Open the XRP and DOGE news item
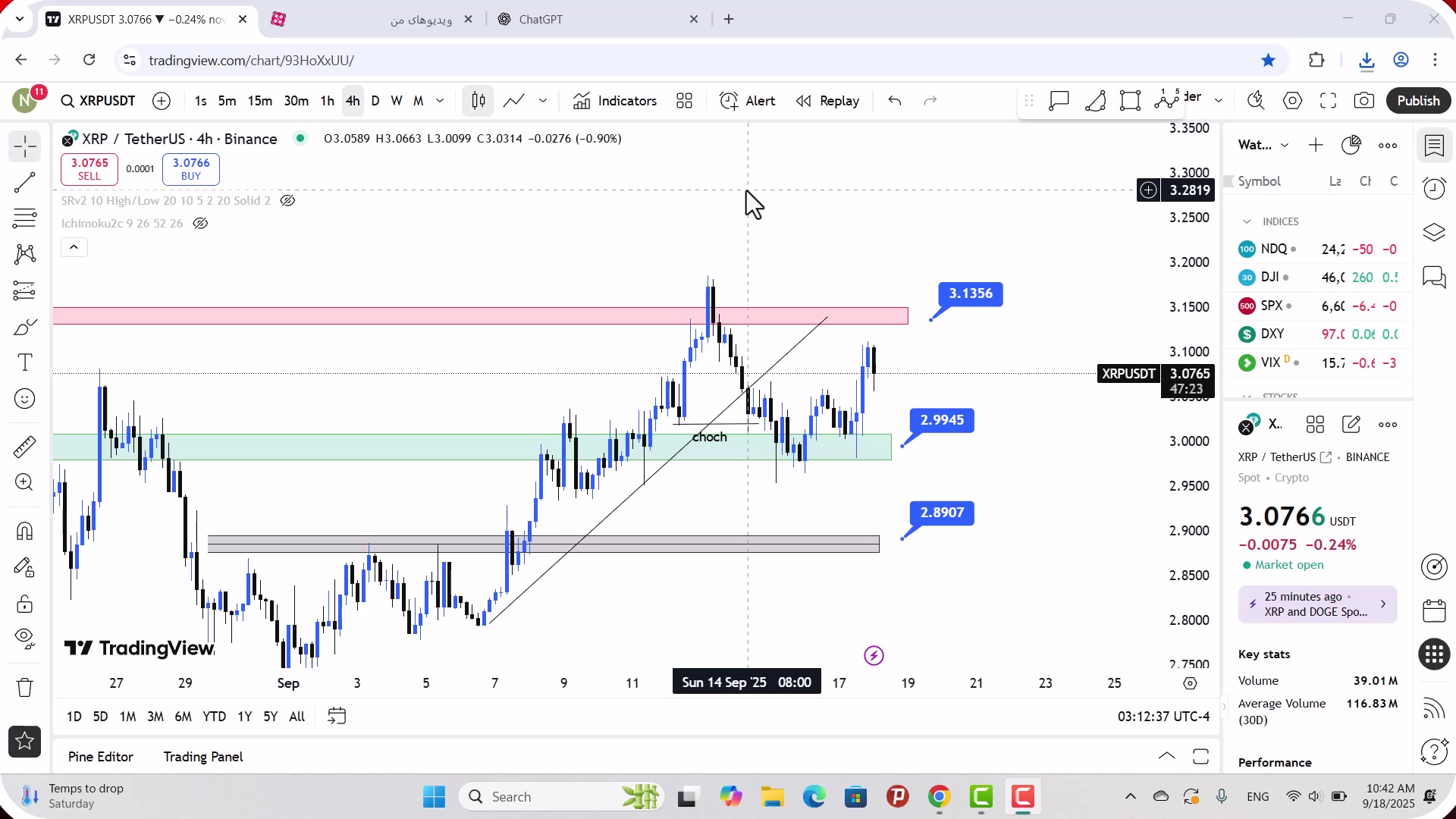The width and height of the screenshot is (1456, 819). (1318, 604)
